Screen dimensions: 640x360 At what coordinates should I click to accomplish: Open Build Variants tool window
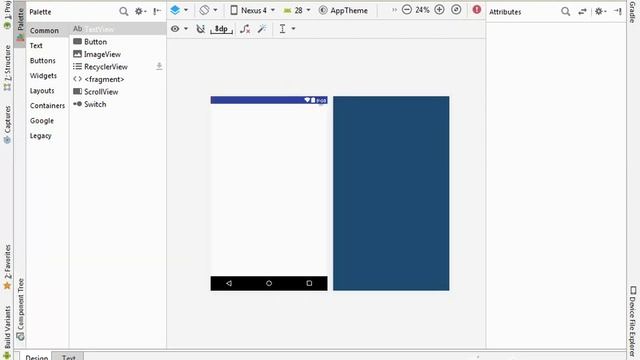(x=7, y=332)
